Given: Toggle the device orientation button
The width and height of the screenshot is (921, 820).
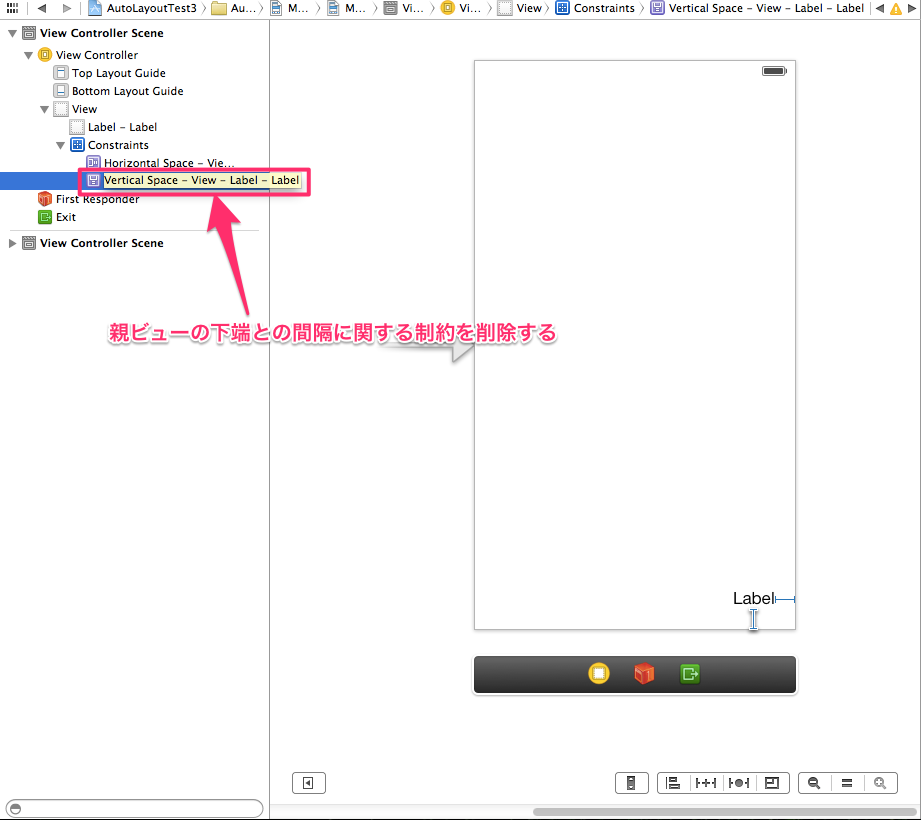Looking at the screenshot, I should [x=631, y=782].
